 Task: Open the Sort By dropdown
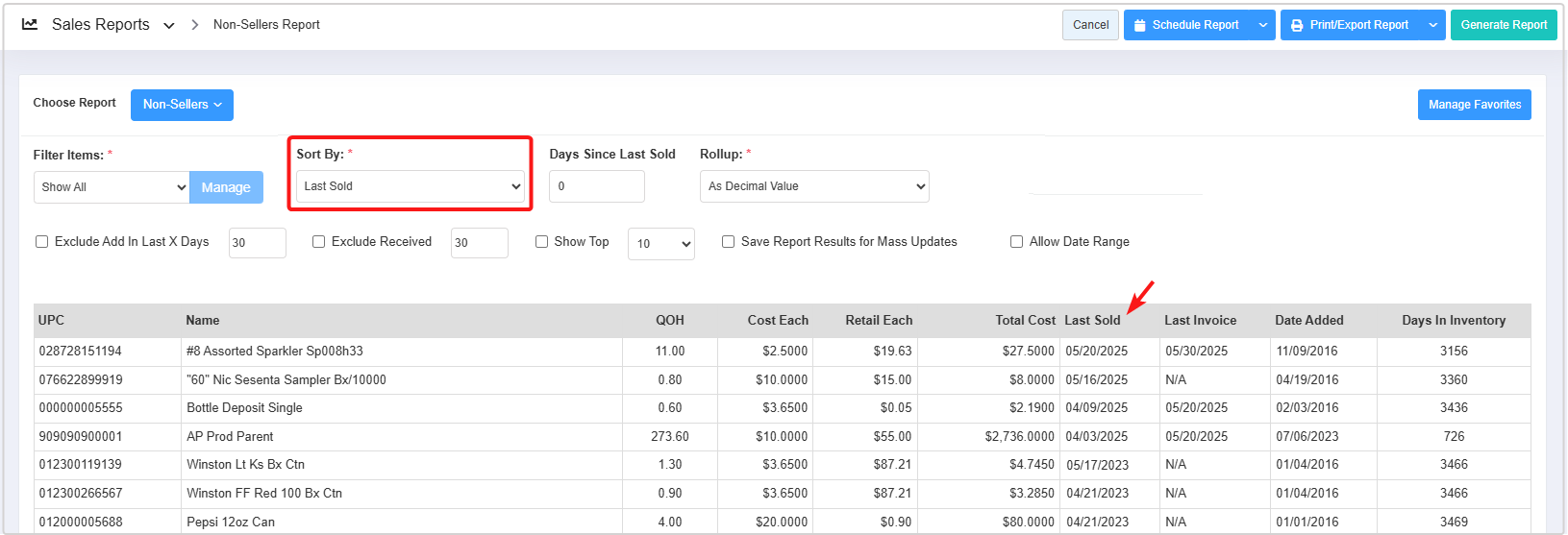pos(411,186)
